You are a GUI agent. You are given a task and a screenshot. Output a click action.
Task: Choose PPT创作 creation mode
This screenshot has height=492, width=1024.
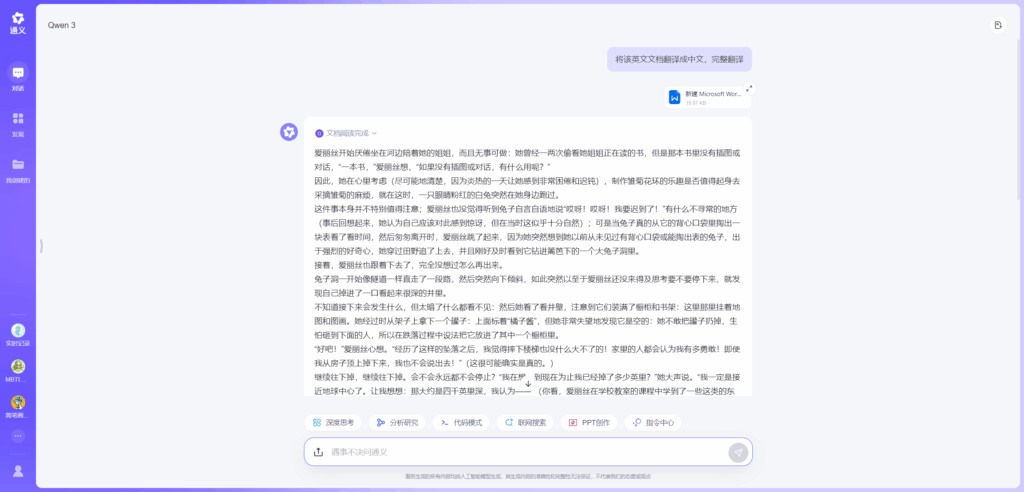589,423
